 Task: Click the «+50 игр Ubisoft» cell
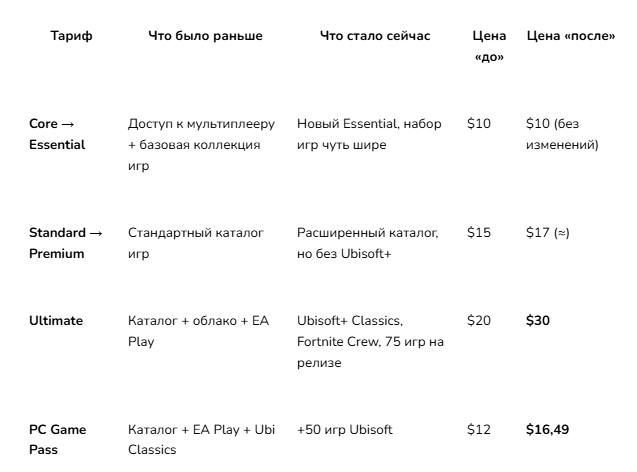[x=345, y=430]
